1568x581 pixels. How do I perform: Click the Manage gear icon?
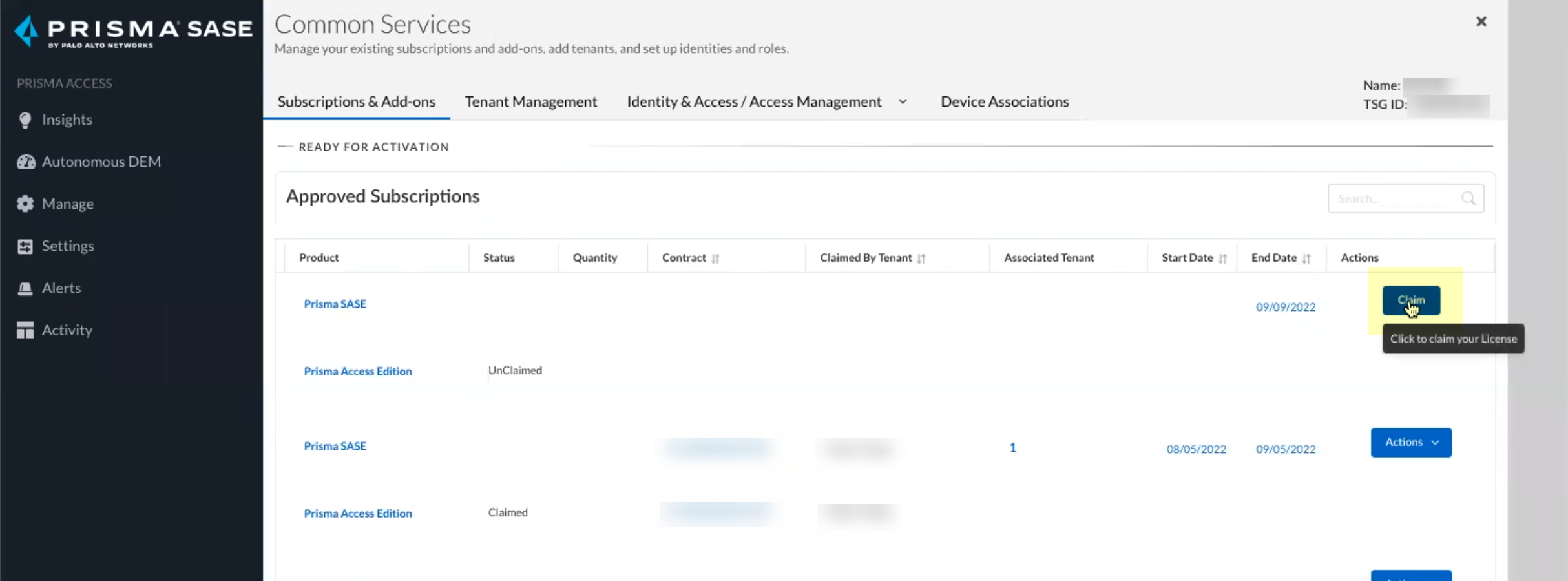tap(25, 204)
